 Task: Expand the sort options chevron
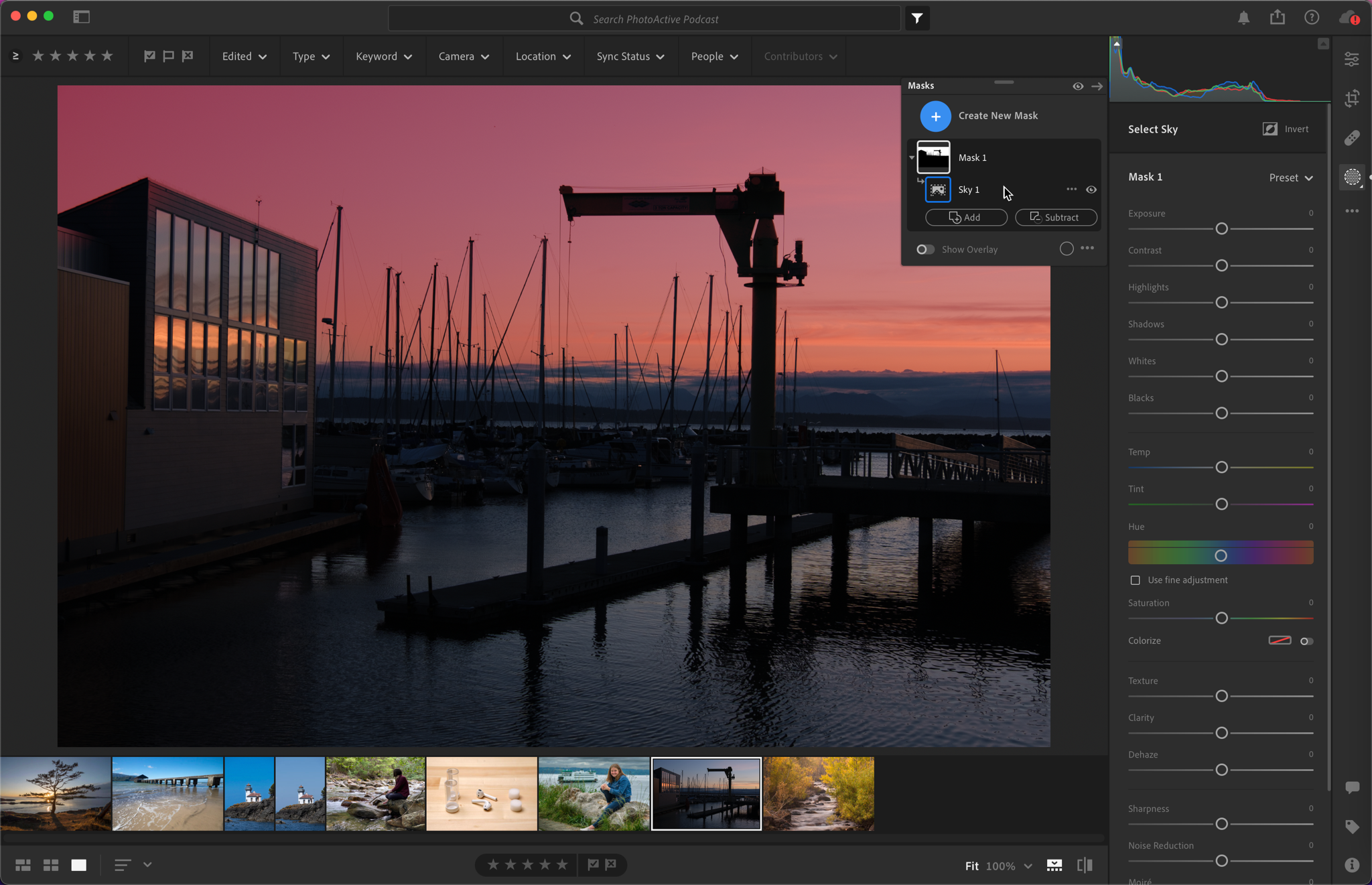click(x=147, y=865)
